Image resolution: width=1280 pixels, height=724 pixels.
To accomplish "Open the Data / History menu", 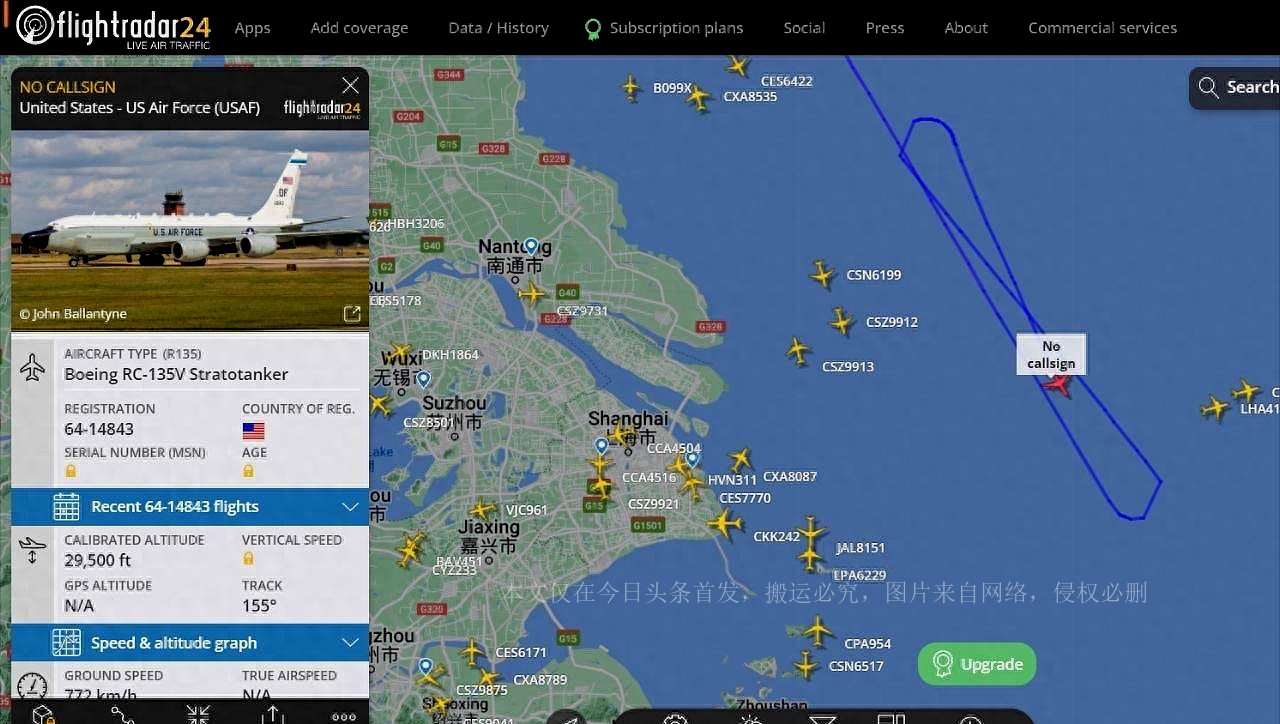I will (498, 28).
